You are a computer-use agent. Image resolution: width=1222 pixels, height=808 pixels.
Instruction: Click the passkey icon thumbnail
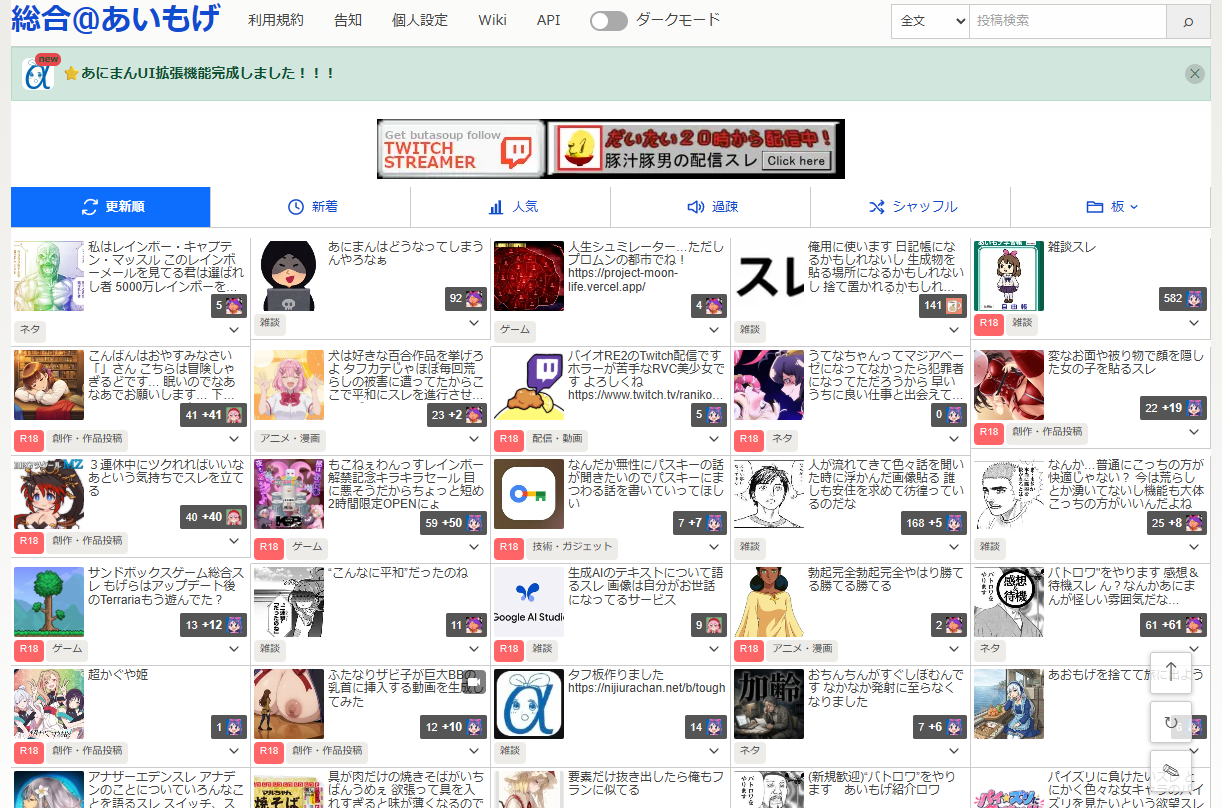click(x=529, y=494)
